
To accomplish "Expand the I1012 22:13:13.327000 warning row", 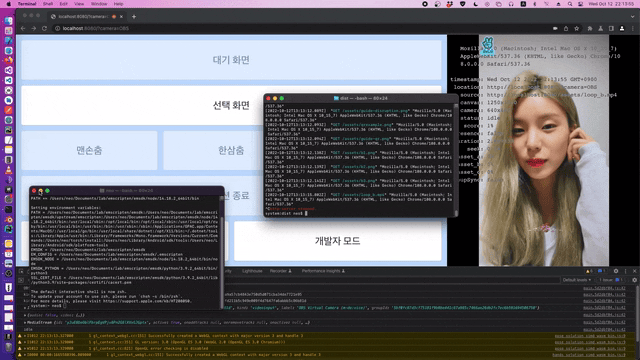I will 24,336.
